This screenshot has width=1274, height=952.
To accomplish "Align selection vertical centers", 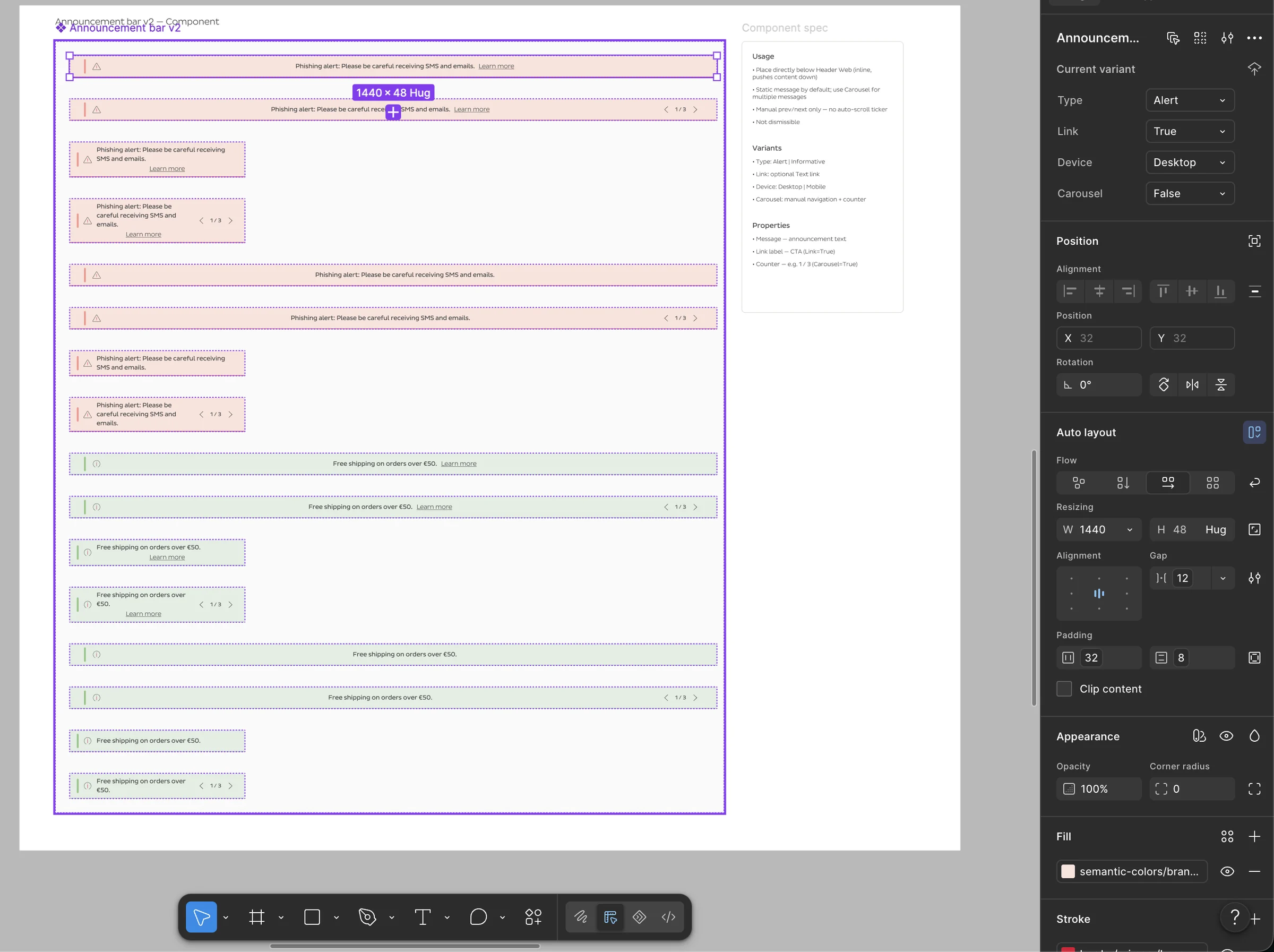I will 1192,291.
